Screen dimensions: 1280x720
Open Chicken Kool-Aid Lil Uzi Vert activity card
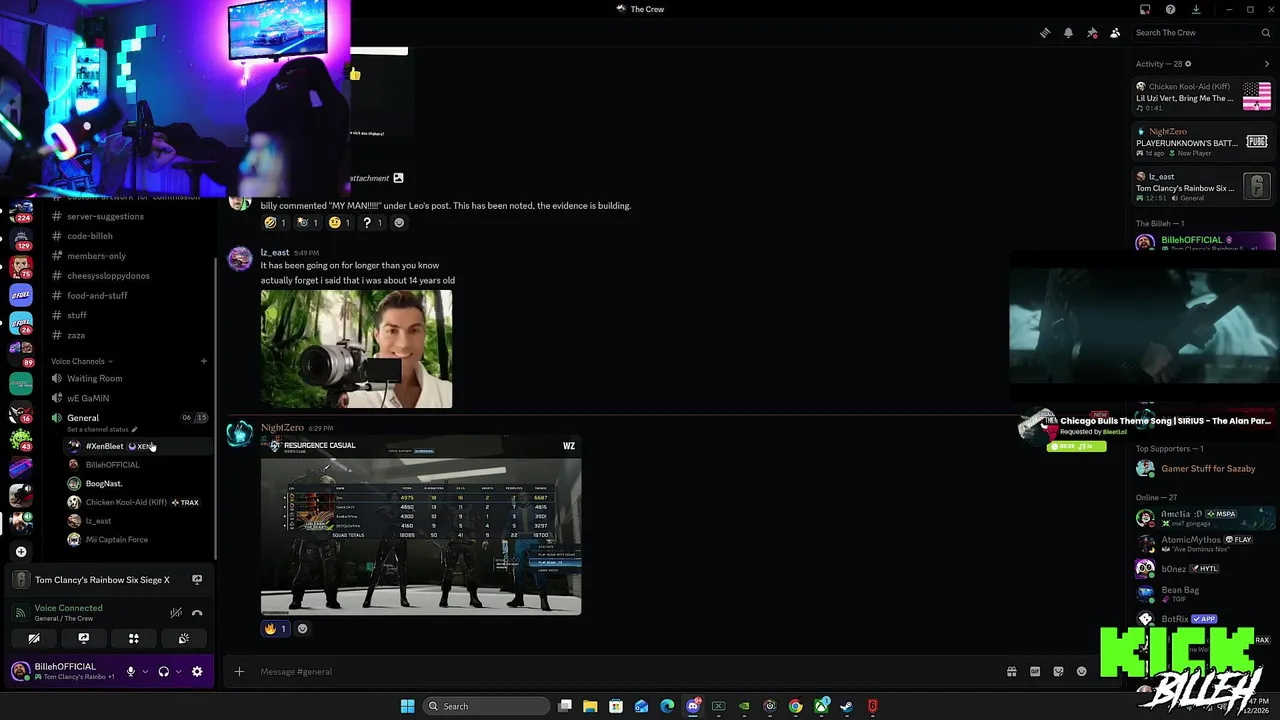1203,97
